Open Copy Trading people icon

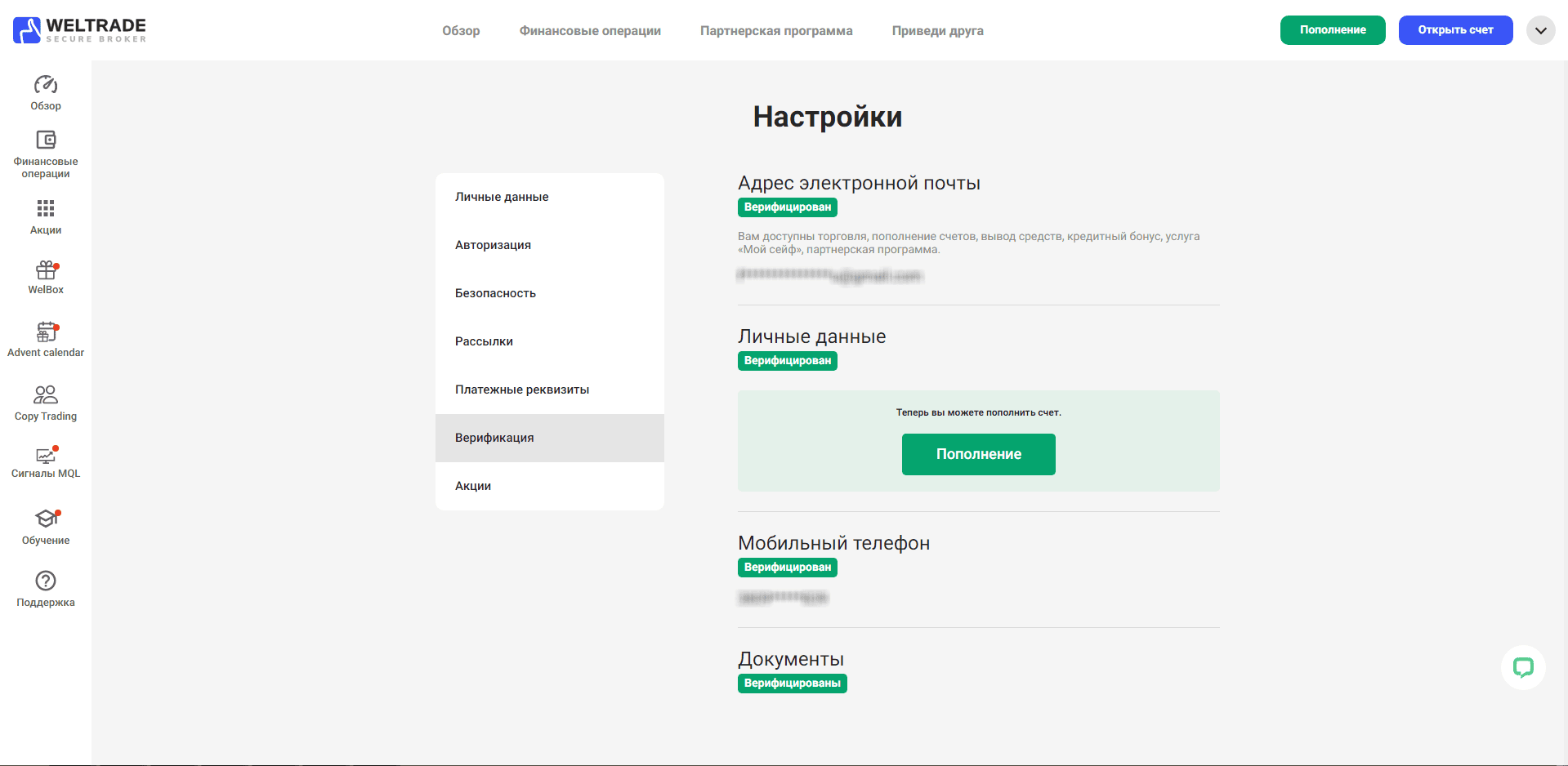point(46,394)
